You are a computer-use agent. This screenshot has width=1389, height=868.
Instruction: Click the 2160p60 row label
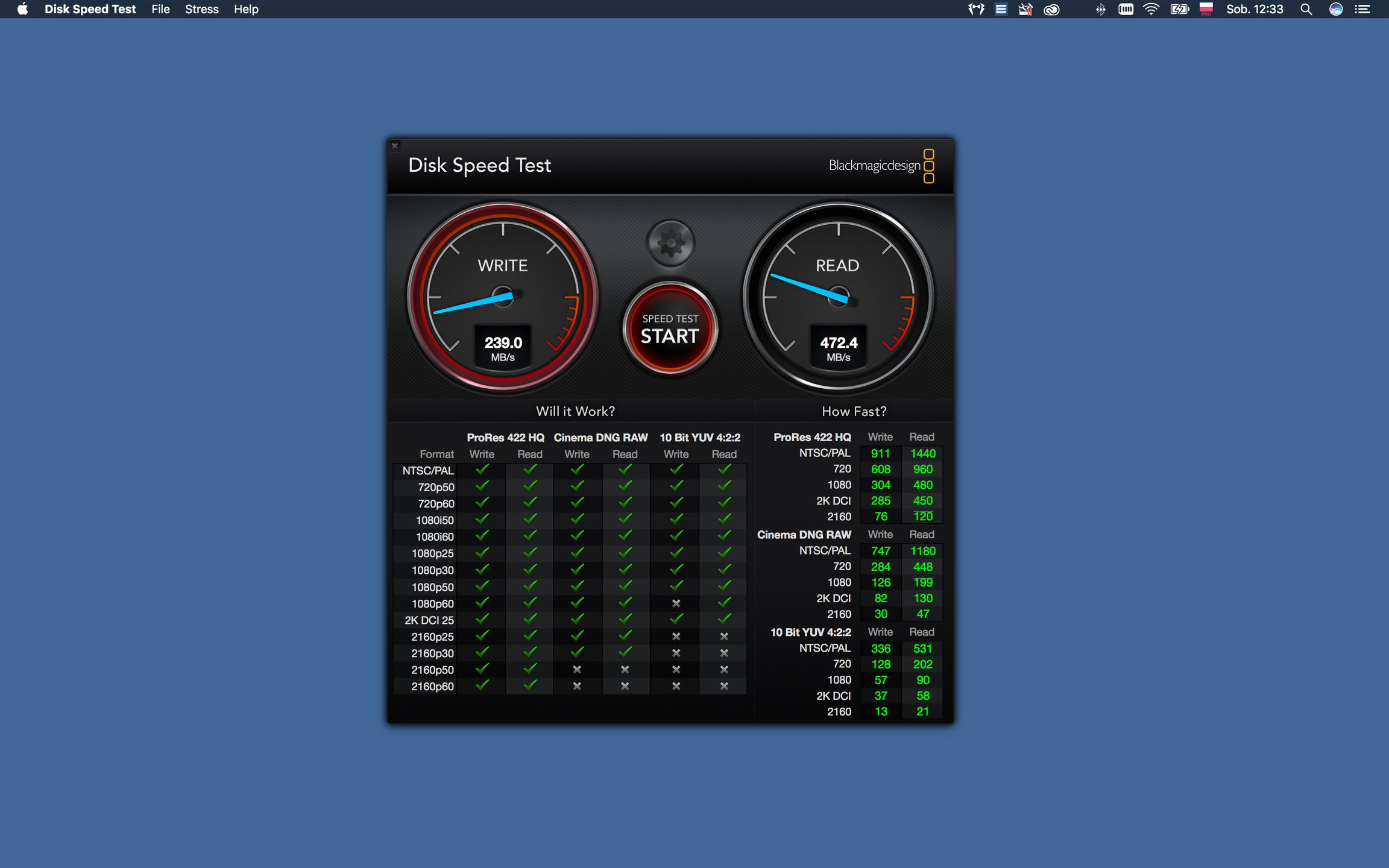(433, 687)
